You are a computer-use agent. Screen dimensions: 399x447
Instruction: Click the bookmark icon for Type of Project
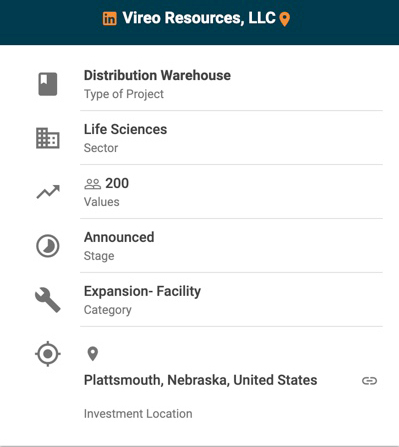point(48,84)
